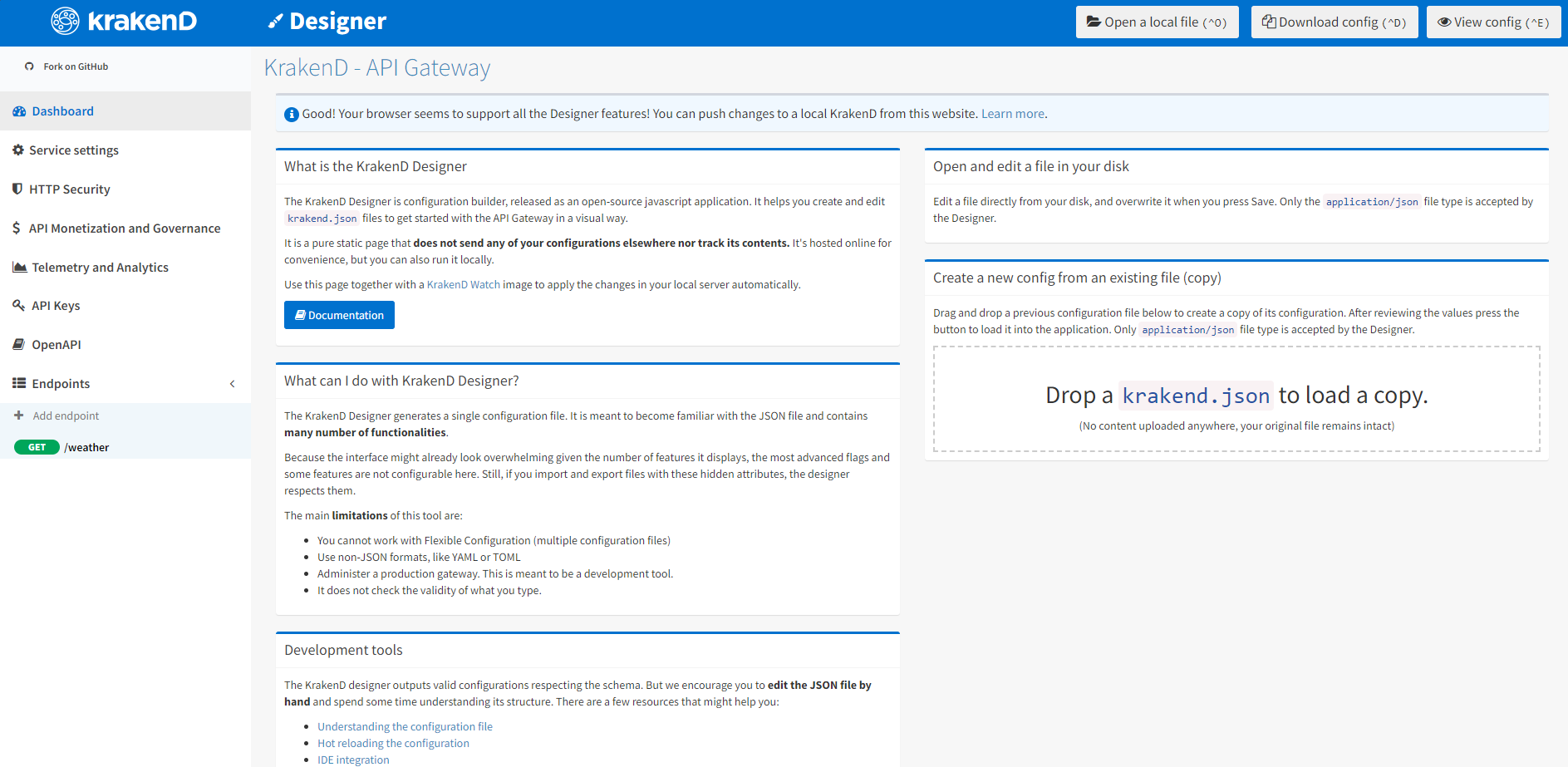
Task: Open the Dashboard menu item
Action: pyautogui.click(x=125, y=111)
